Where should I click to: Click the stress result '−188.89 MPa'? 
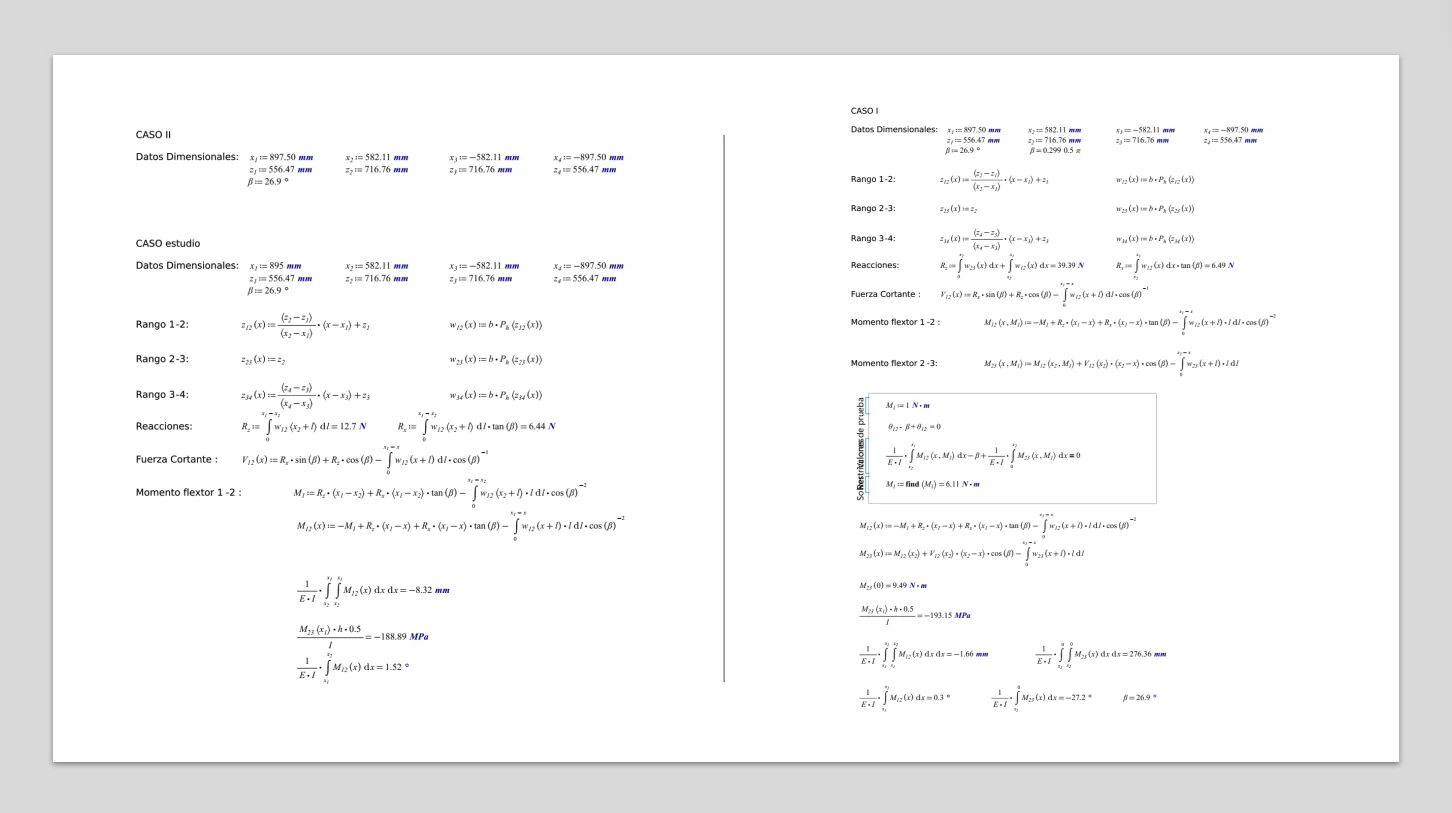tap(401, 636)
